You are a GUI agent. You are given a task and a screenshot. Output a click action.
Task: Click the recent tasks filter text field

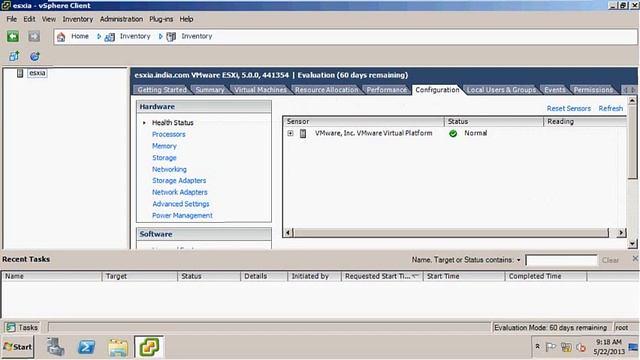pos(561,260)
